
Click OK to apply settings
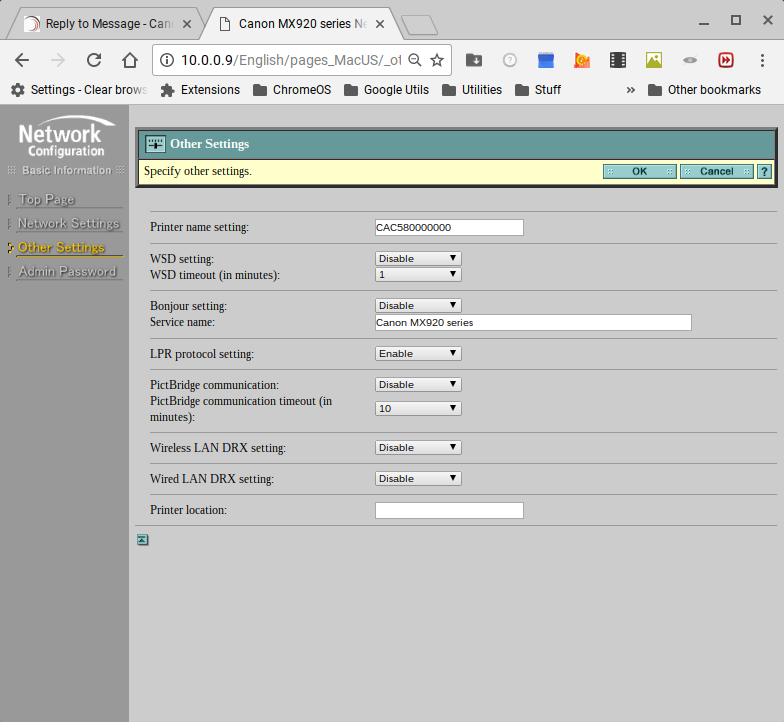coord(640,172)
